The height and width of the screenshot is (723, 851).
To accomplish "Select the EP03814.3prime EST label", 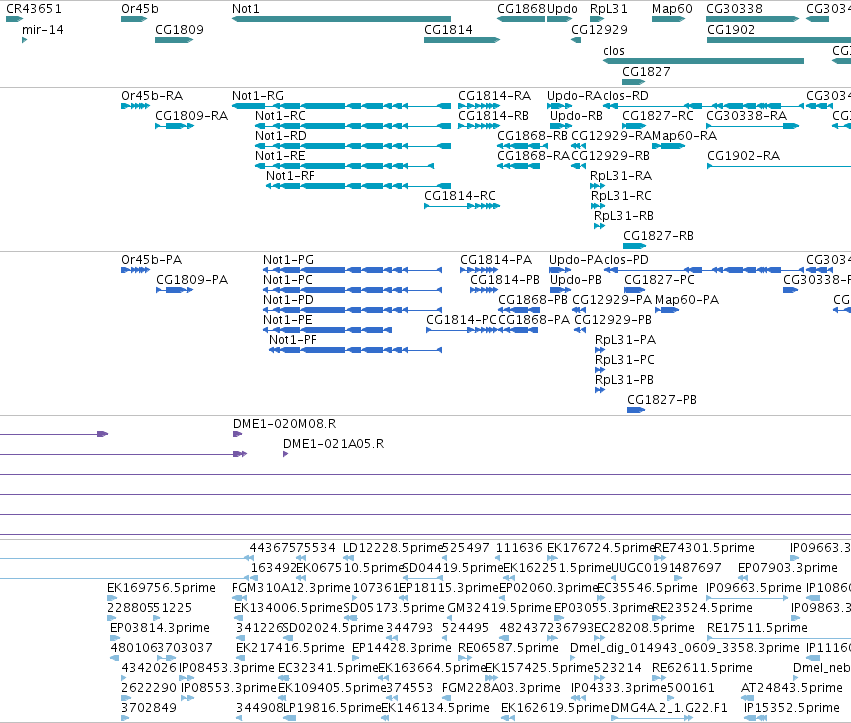I will tap(160, 628).
